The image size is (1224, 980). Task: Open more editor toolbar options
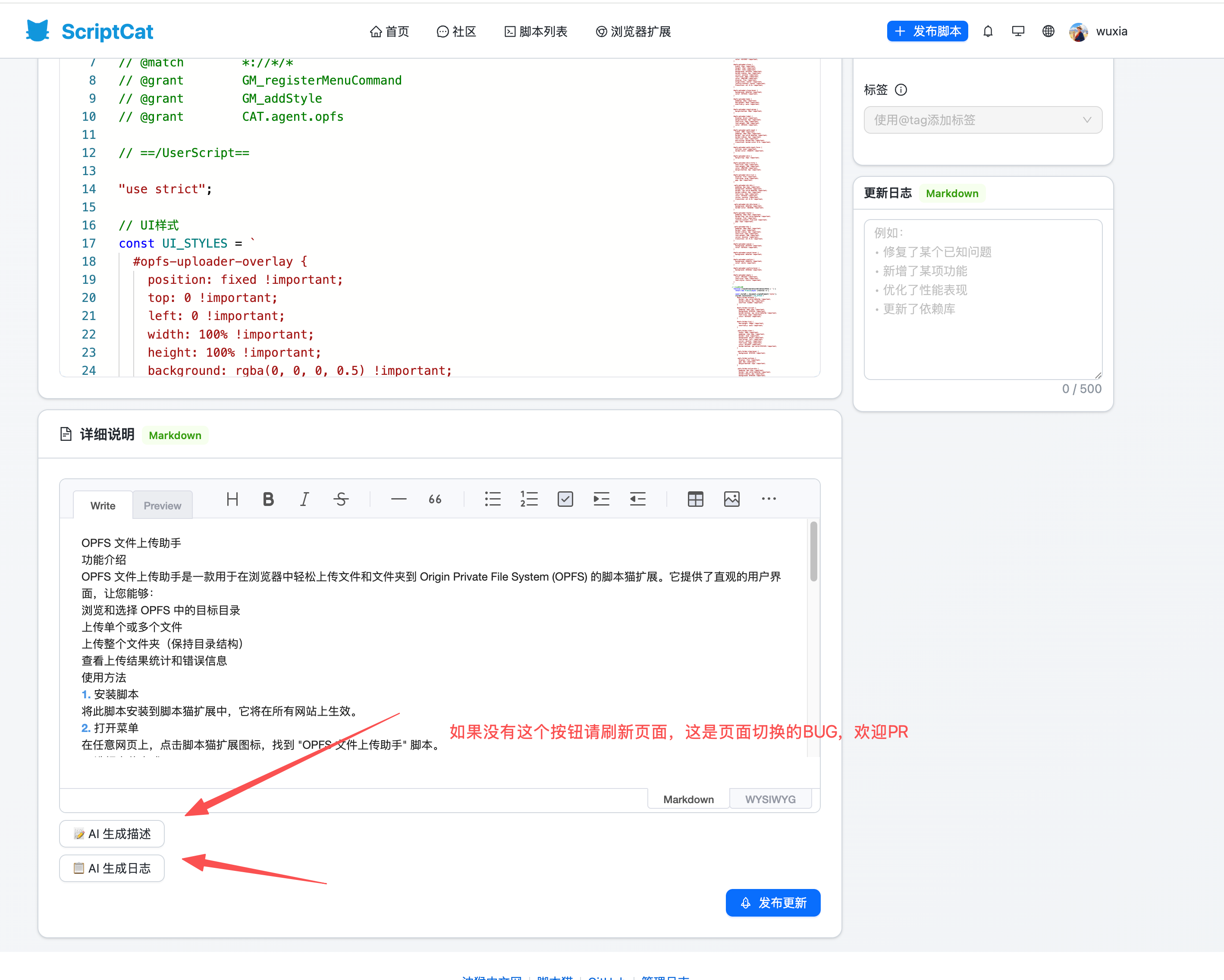click(x=769, y=499)
